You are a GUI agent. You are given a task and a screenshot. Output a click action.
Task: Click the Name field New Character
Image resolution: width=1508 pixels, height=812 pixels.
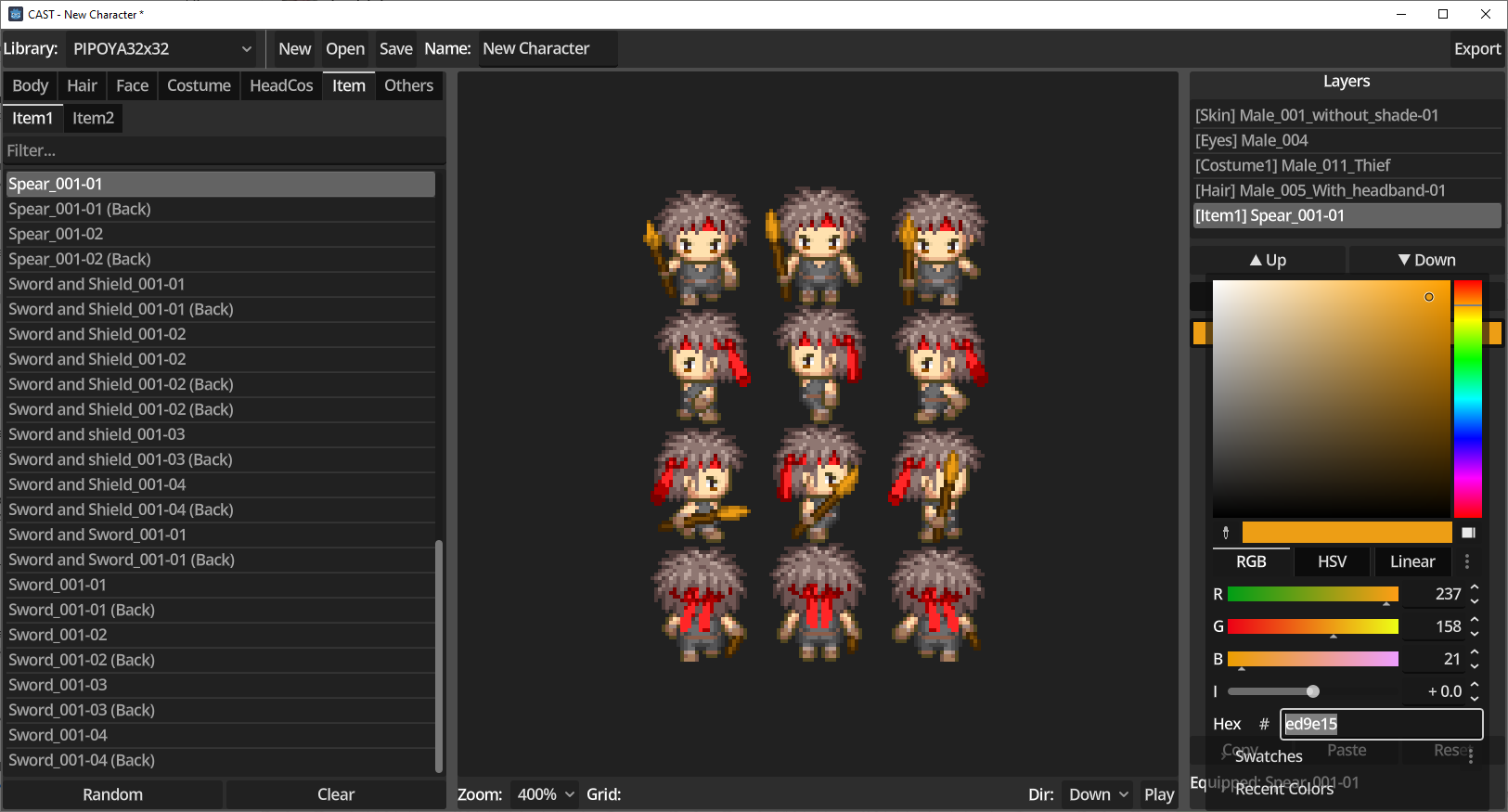(x=548, y=49)
